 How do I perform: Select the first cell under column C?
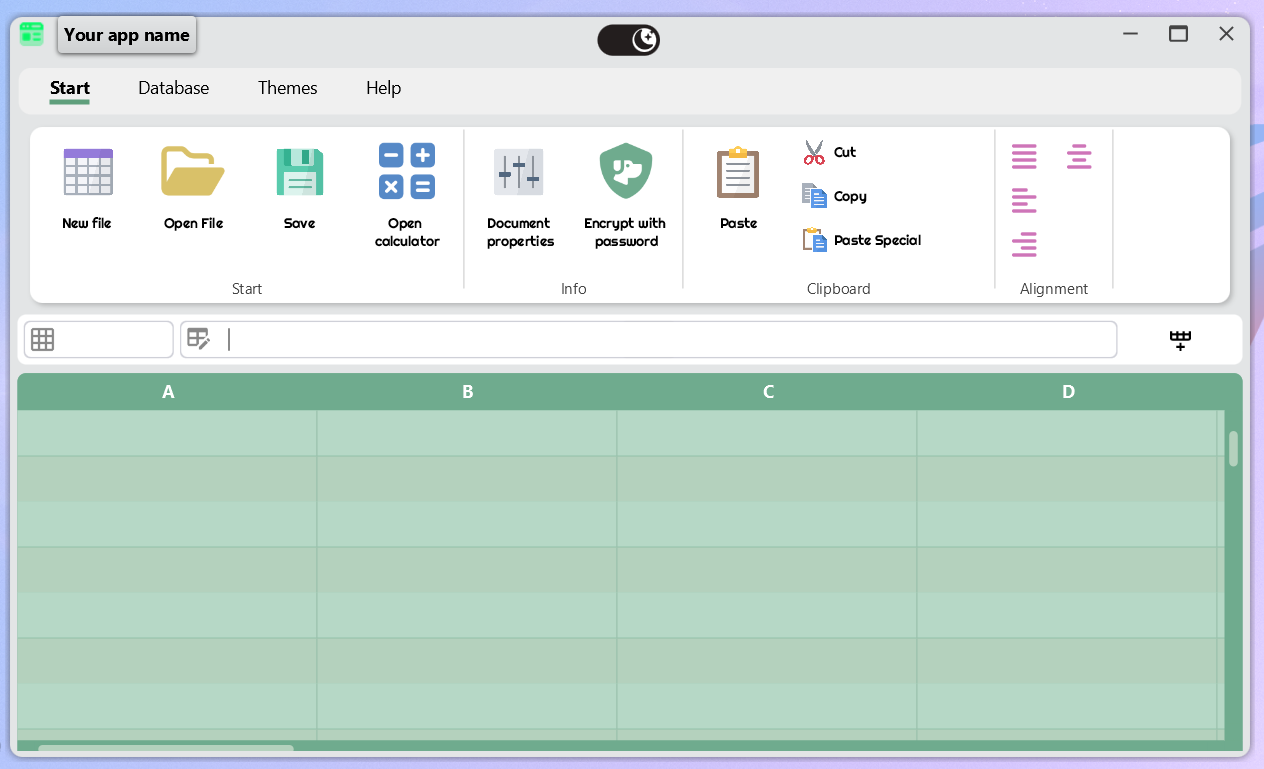767,433
